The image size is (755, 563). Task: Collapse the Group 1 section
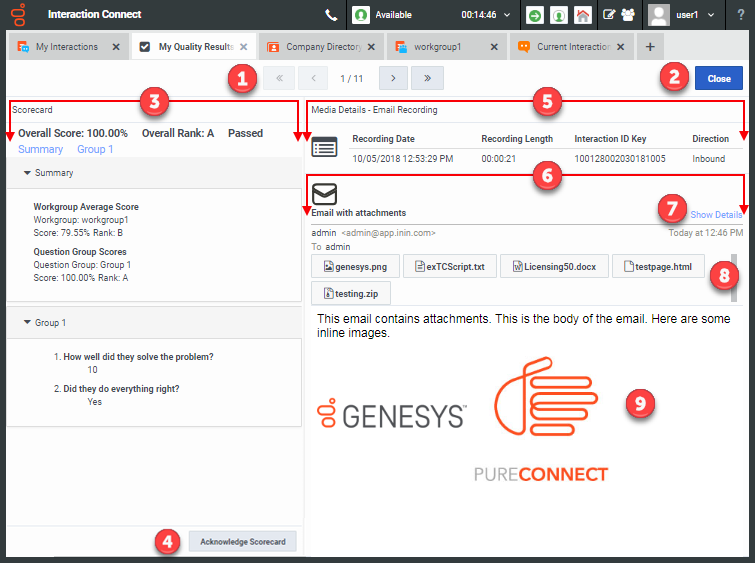pyautogui.click(x=28, y=323)
